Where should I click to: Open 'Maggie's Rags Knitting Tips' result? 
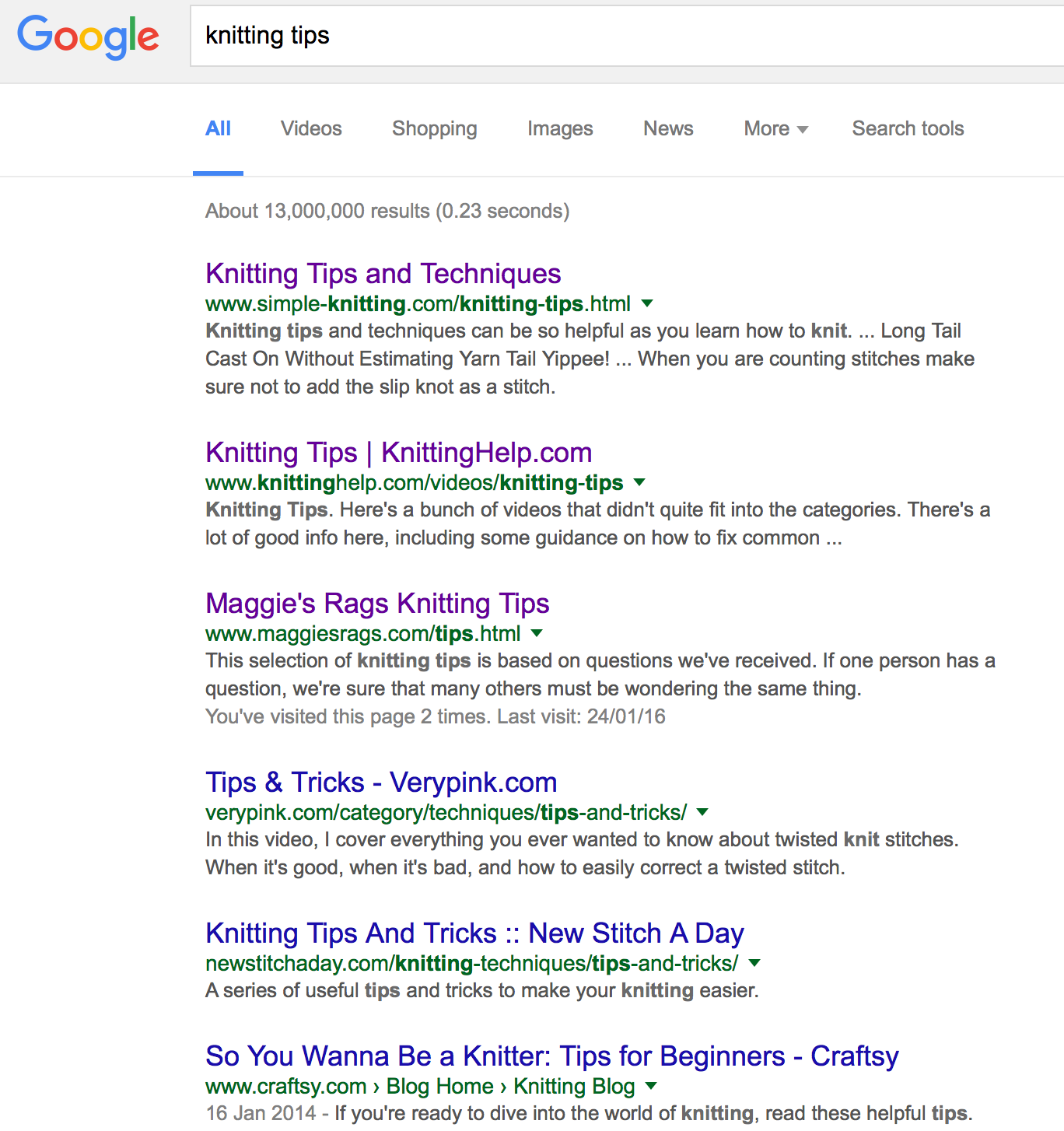377,604
